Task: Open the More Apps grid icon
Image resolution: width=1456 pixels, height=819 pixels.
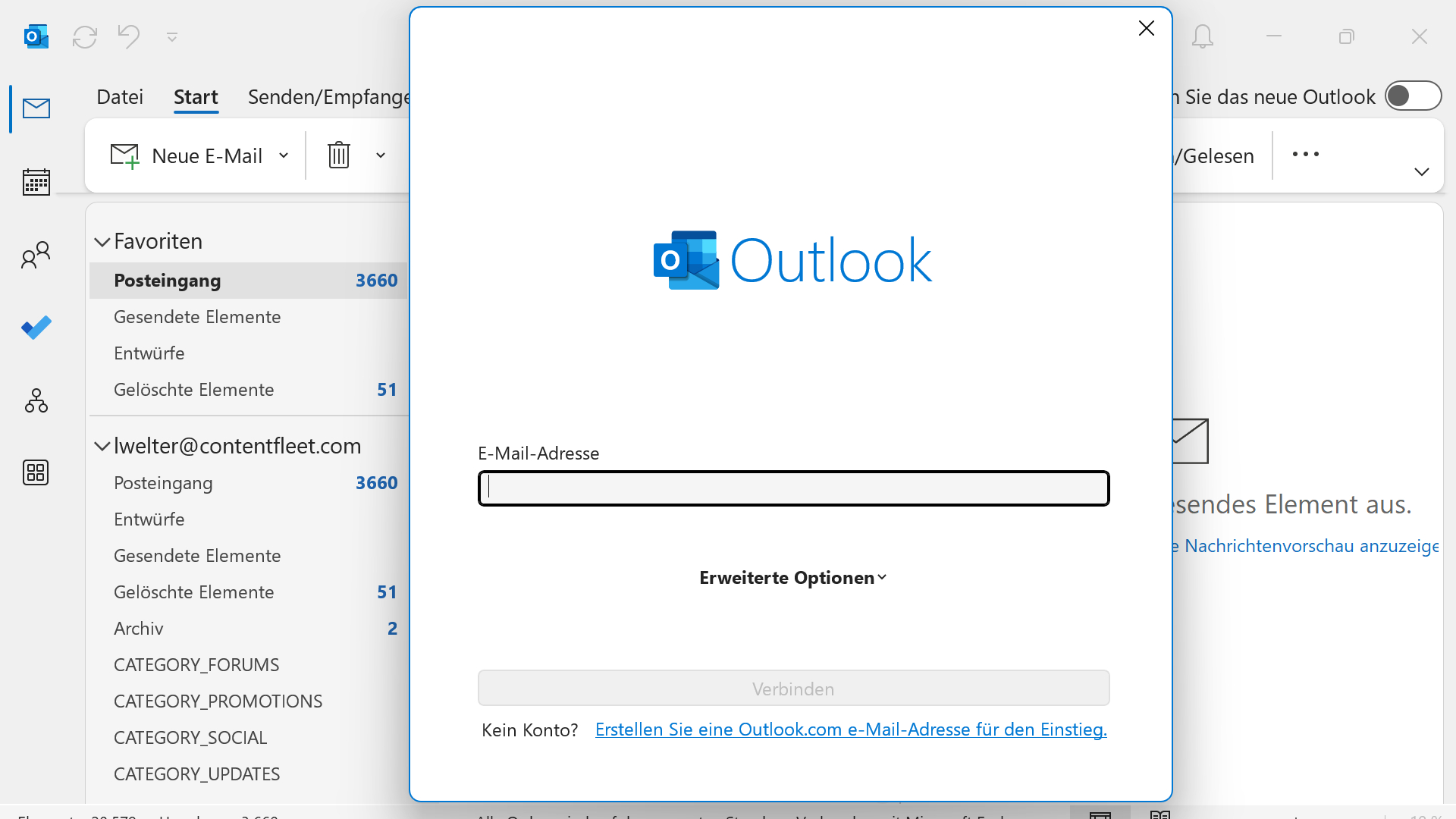Action: [x=36, y=472]
